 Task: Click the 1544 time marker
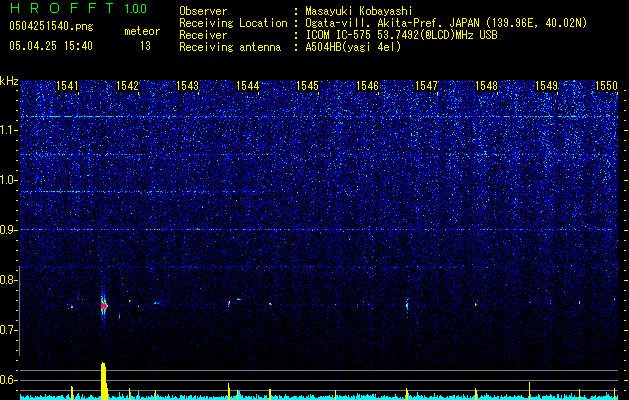point(248,86)
